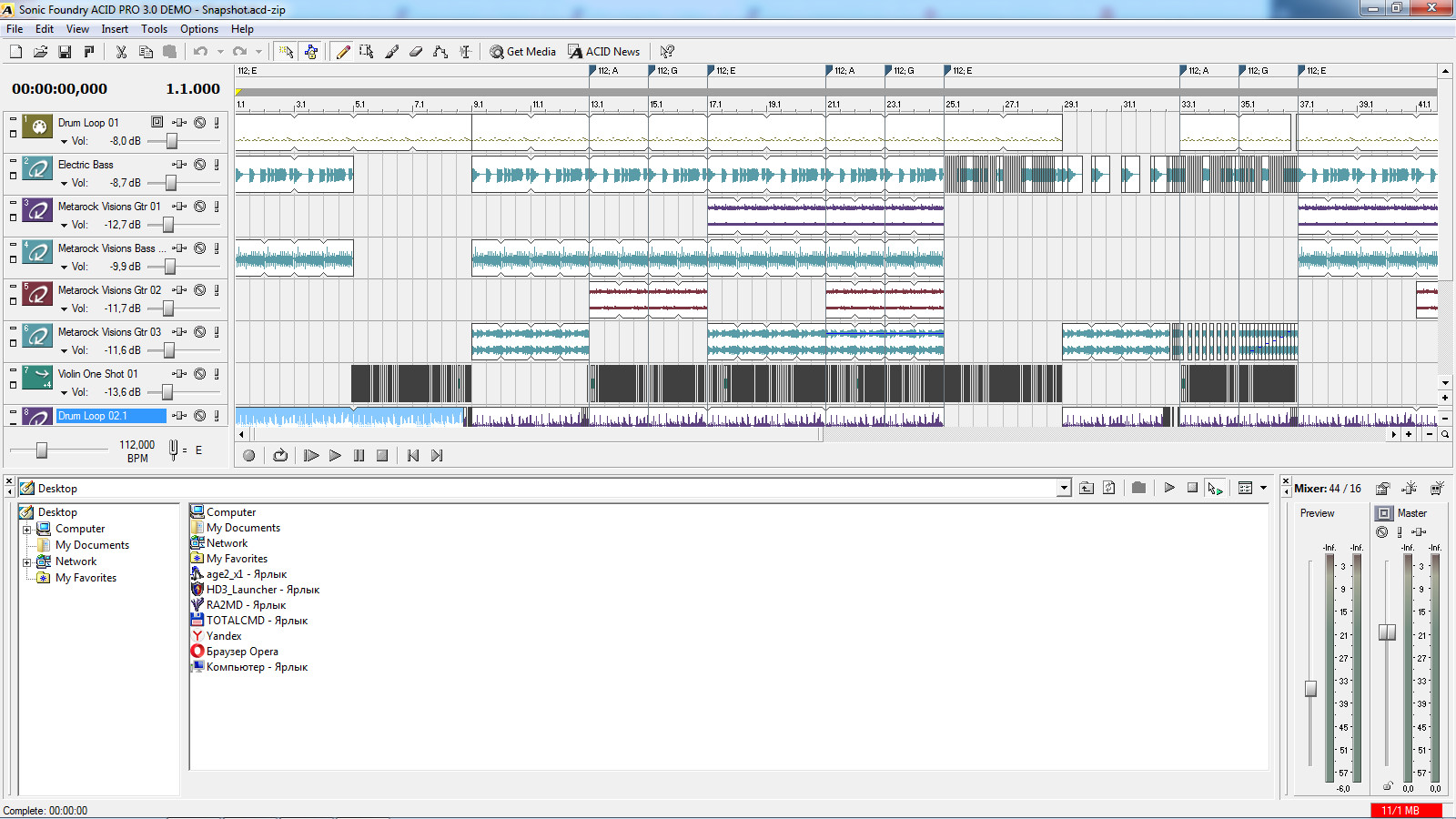Open the Desktop path dropdown
The height and width of the screenshot is (819, 1456).
[1064, 489]
